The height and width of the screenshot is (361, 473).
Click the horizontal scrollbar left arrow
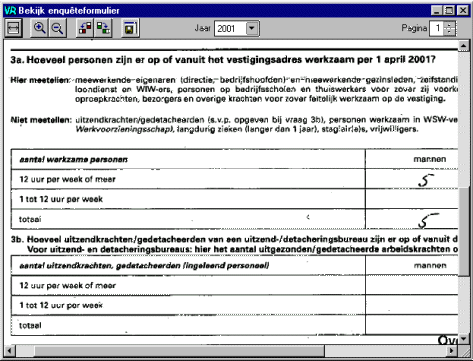pyautogui.click(x=10, y=351)
